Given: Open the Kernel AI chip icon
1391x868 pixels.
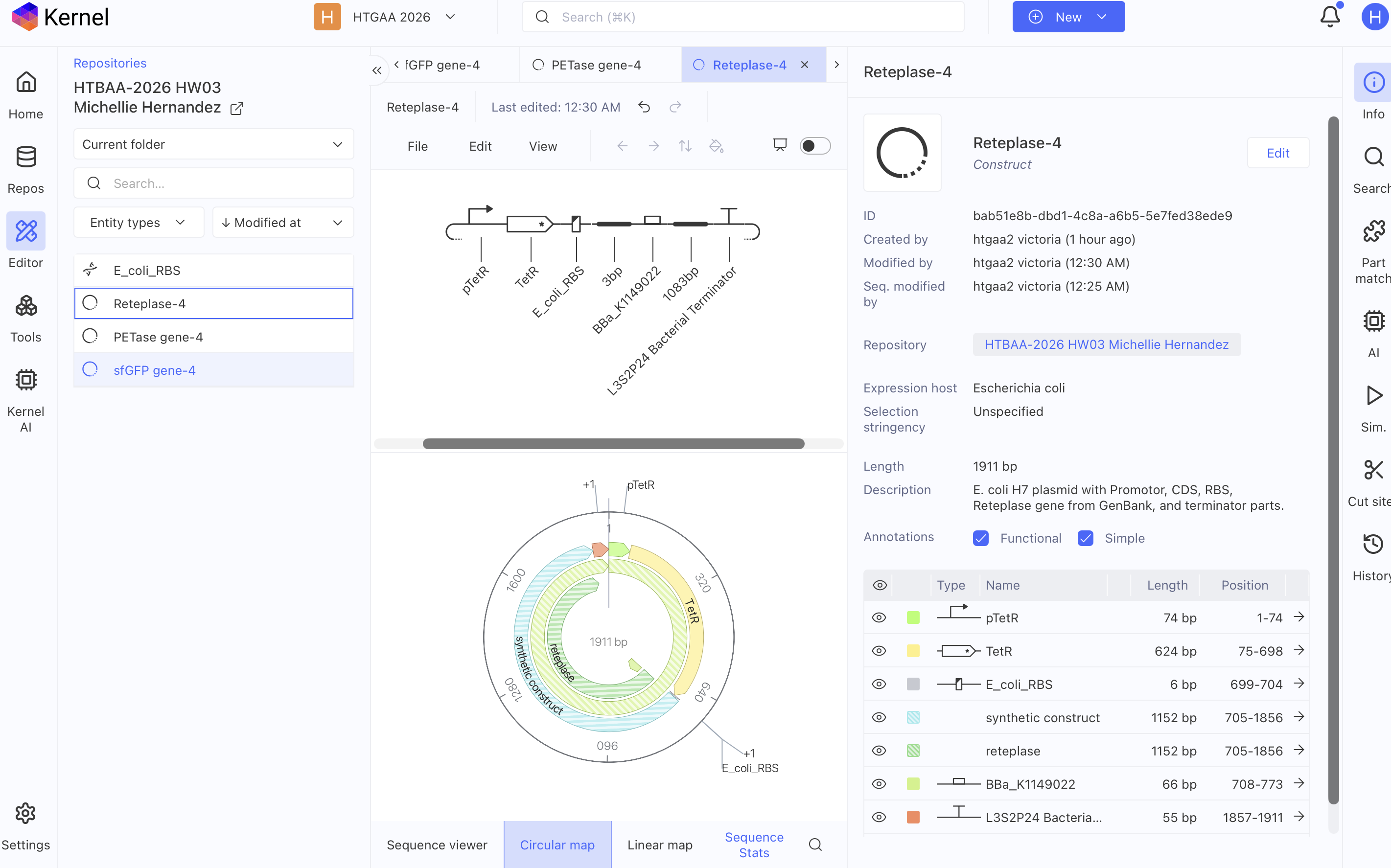Looking at the screenshot, I should 26,380.
